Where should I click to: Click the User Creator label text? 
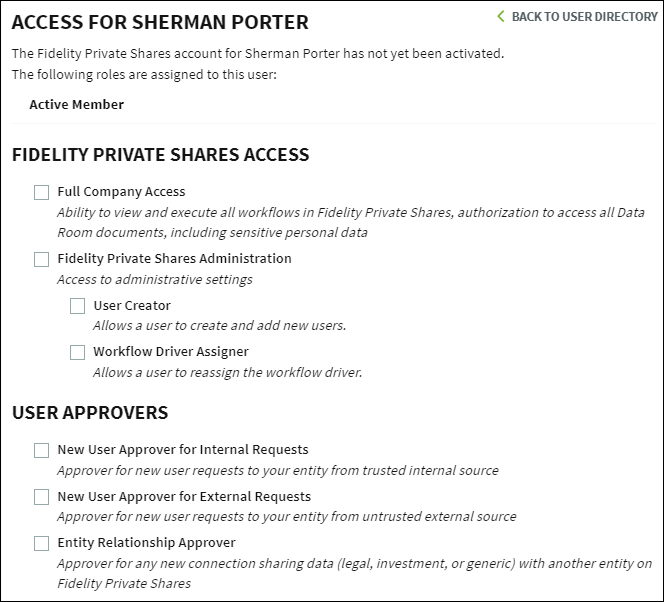coord(132,305)
